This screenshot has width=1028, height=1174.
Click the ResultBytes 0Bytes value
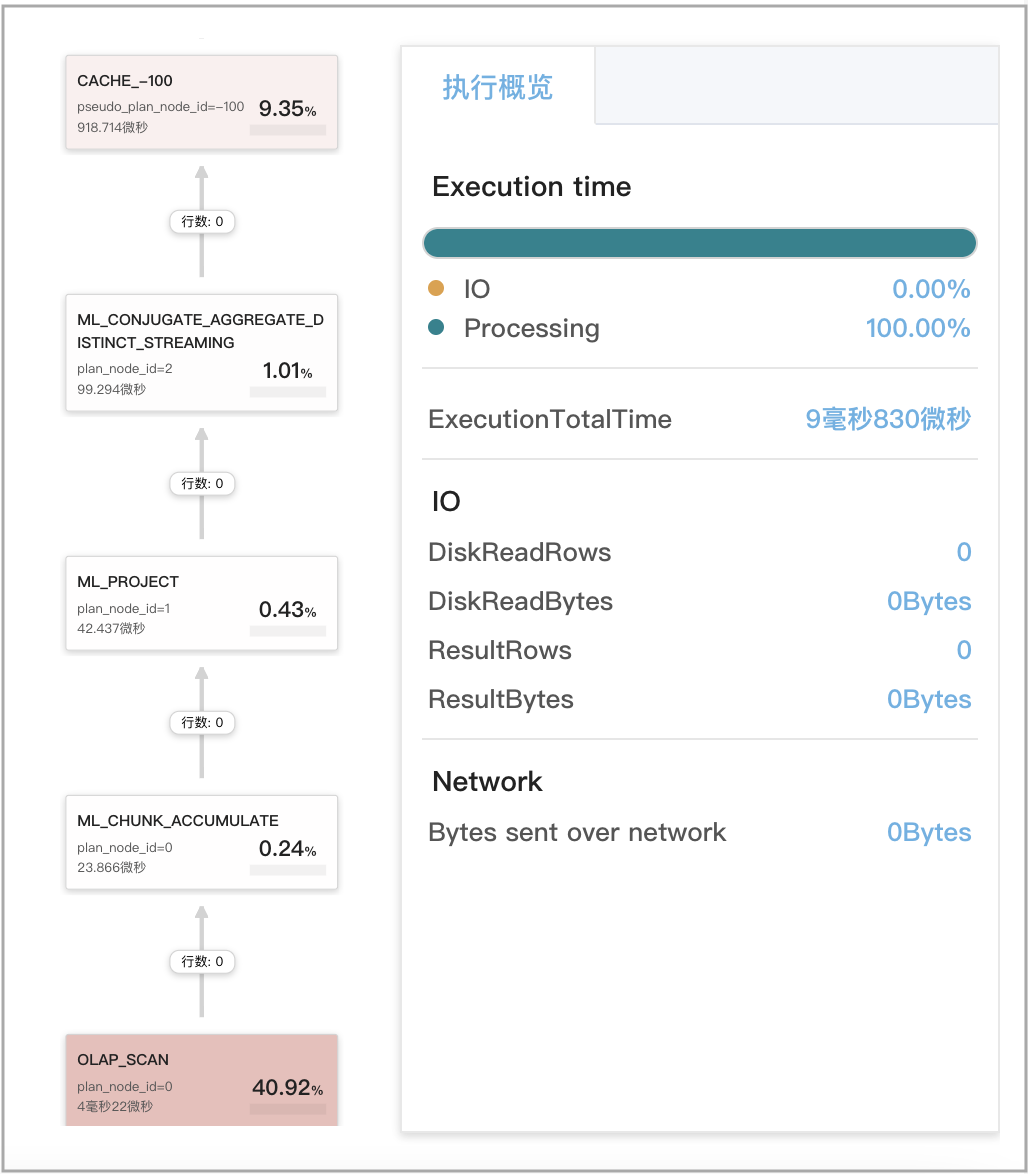[929, 699]
